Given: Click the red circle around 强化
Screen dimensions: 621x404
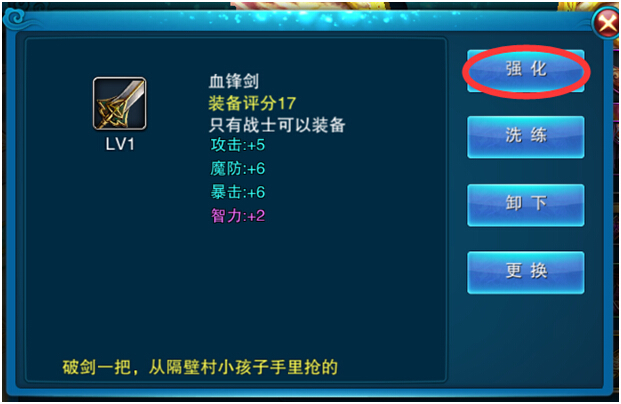Looking at the screenshot, I should click(526, 71).
